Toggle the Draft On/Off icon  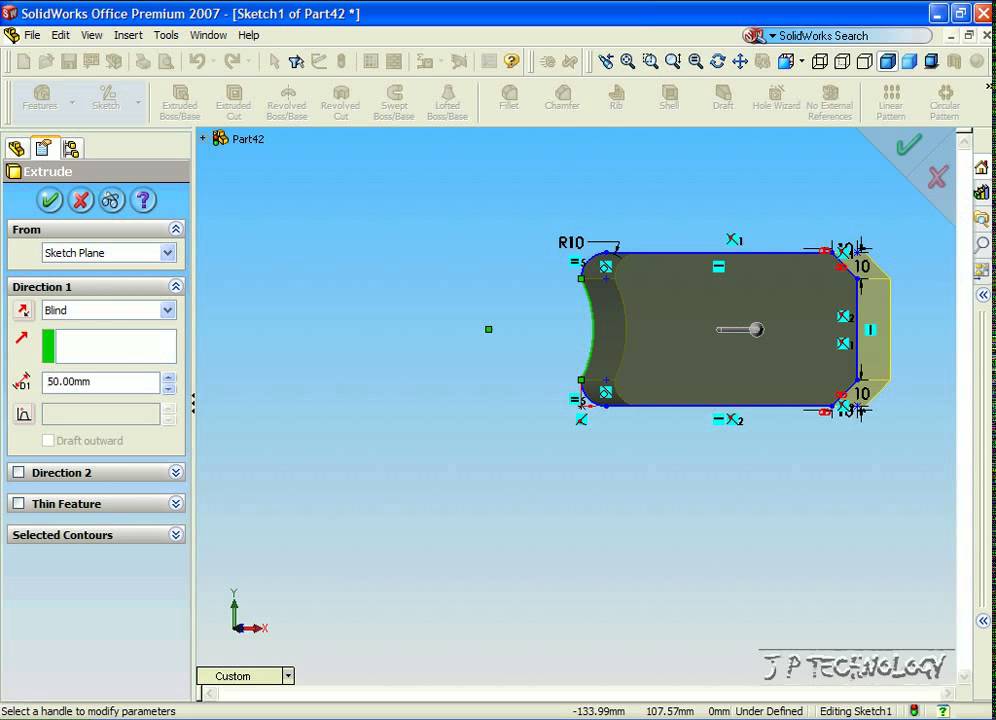point(24,414)
